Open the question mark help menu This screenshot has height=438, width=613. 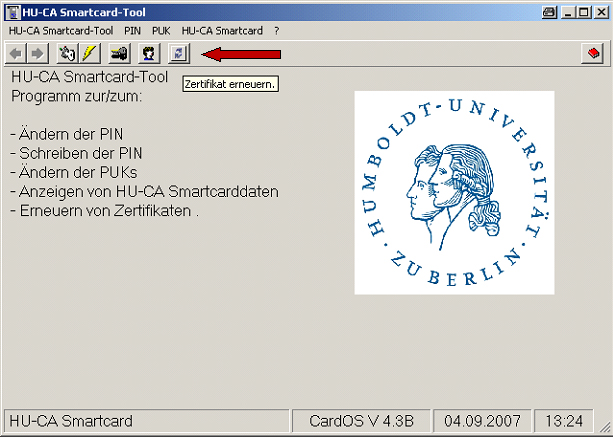pyautogui.click(x=276, y=31)
